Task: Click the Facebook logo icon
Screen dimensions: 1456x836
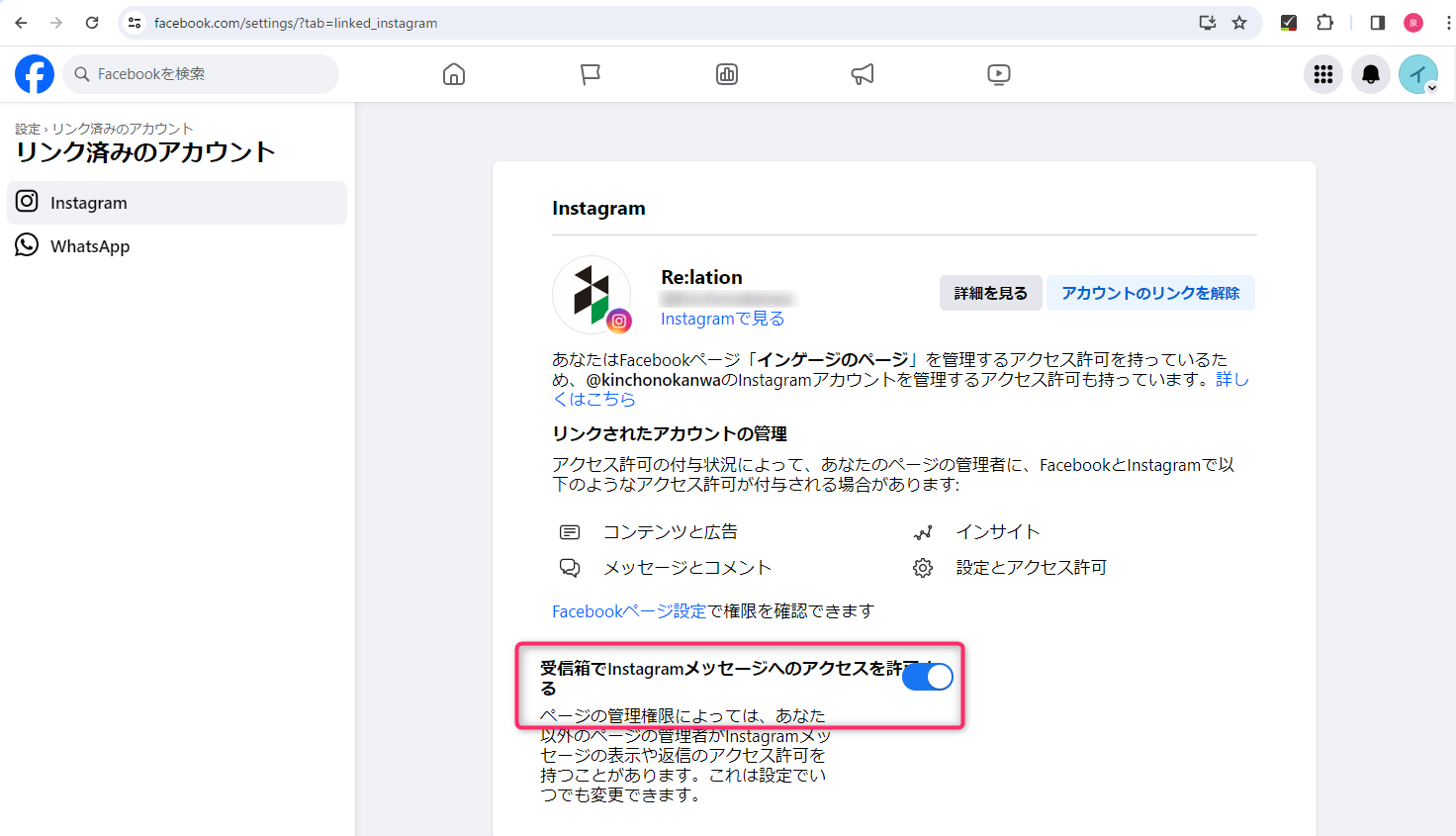Action: [x=35, y=74]
